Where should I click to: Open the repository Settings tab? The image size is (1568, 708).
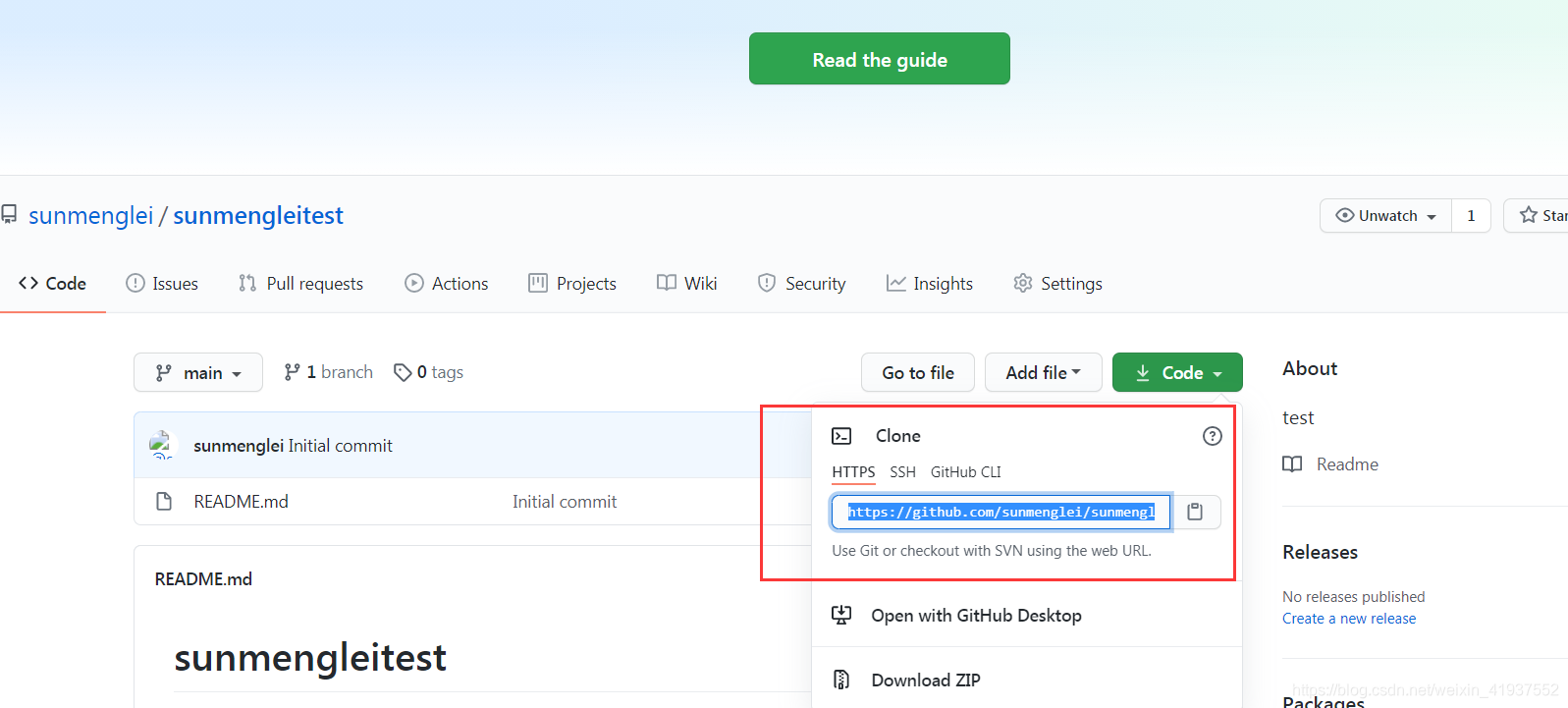click(1057, 283)
